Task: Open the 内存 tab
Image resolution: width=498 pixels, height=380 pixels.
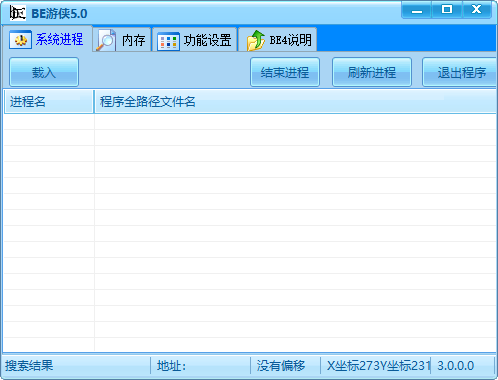Action: [122, 40]
